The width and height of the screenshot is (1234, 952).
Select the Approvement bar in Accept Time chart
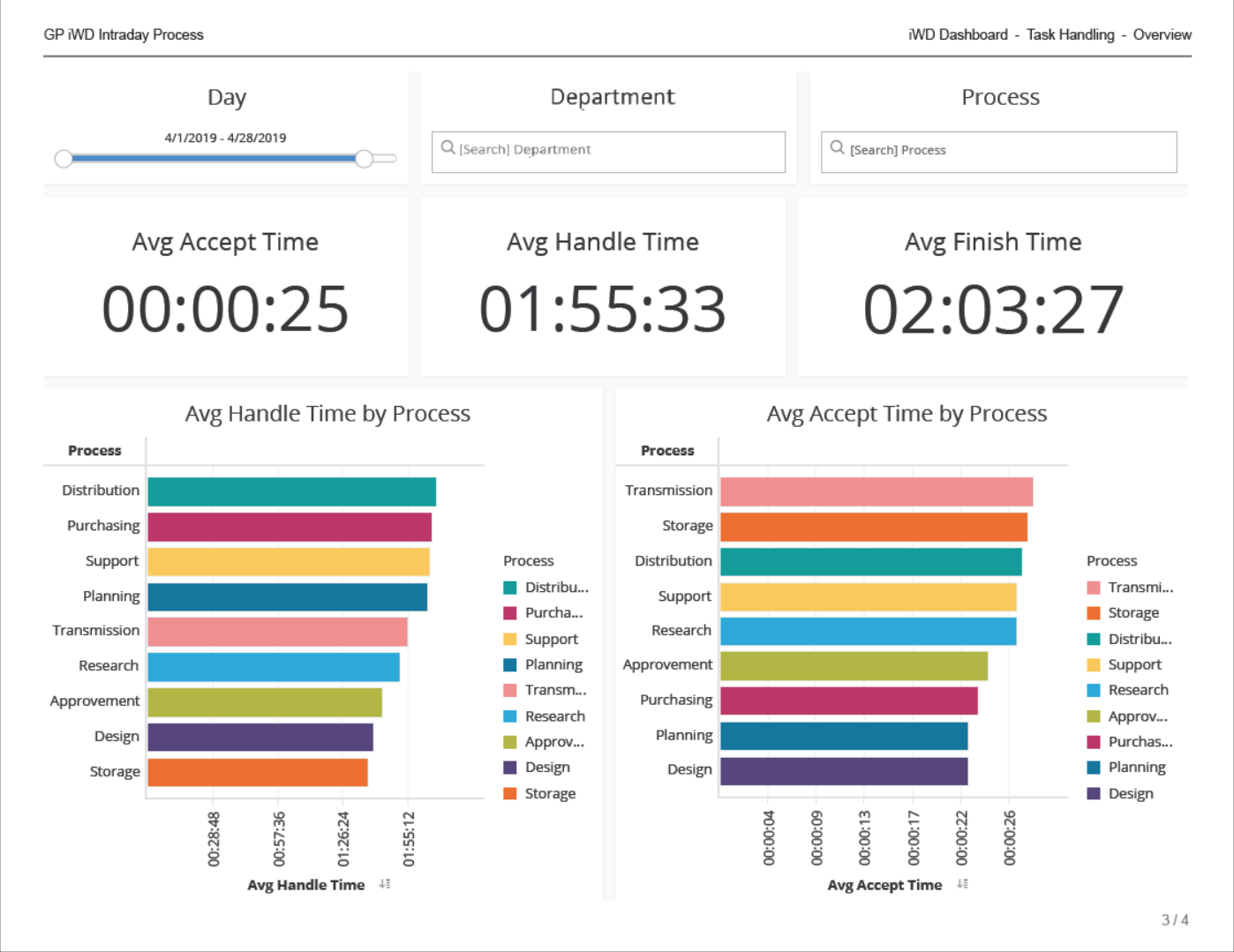[854, 665]
